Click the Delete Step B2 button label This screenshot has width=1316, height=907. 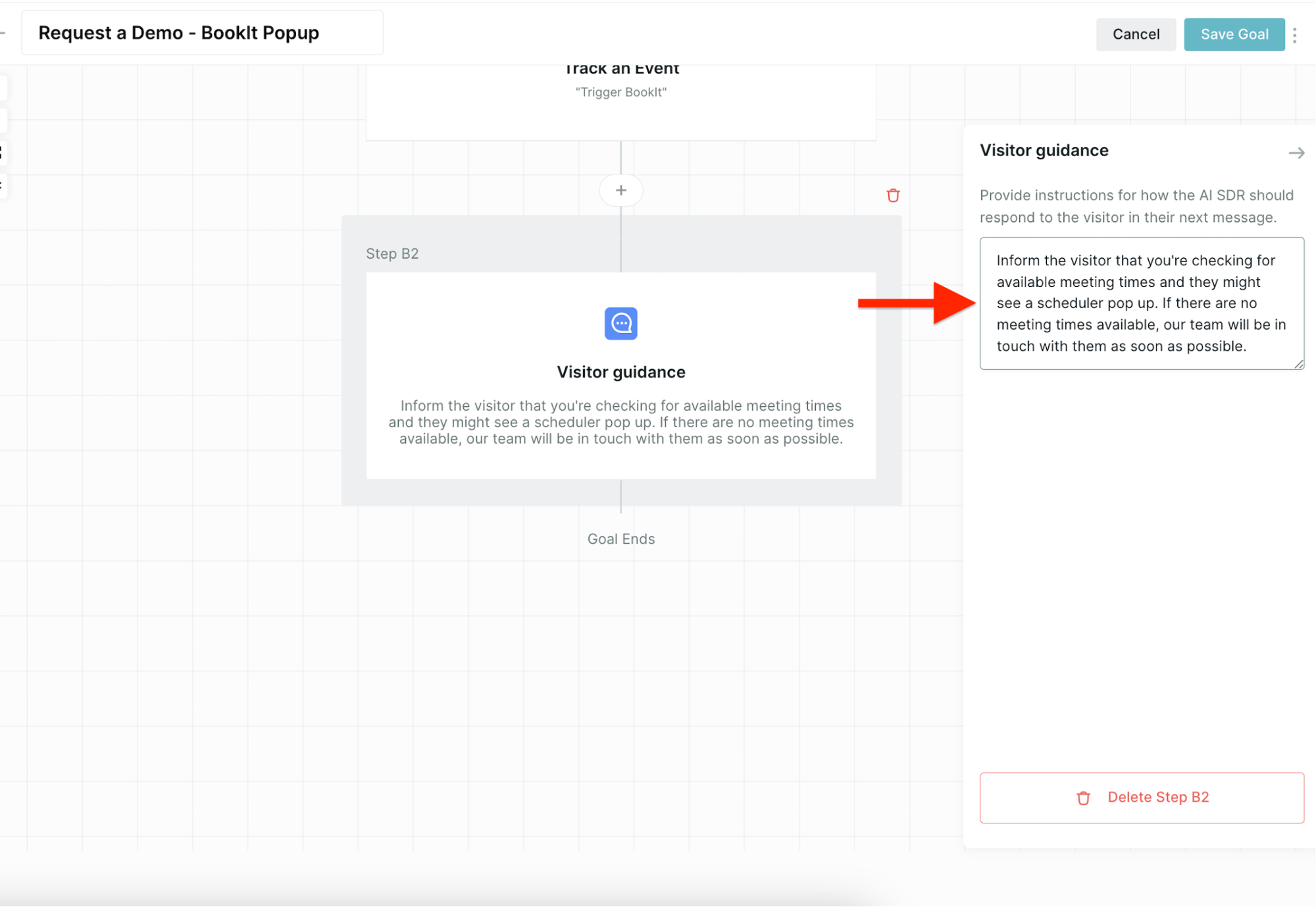point(1158,797)
